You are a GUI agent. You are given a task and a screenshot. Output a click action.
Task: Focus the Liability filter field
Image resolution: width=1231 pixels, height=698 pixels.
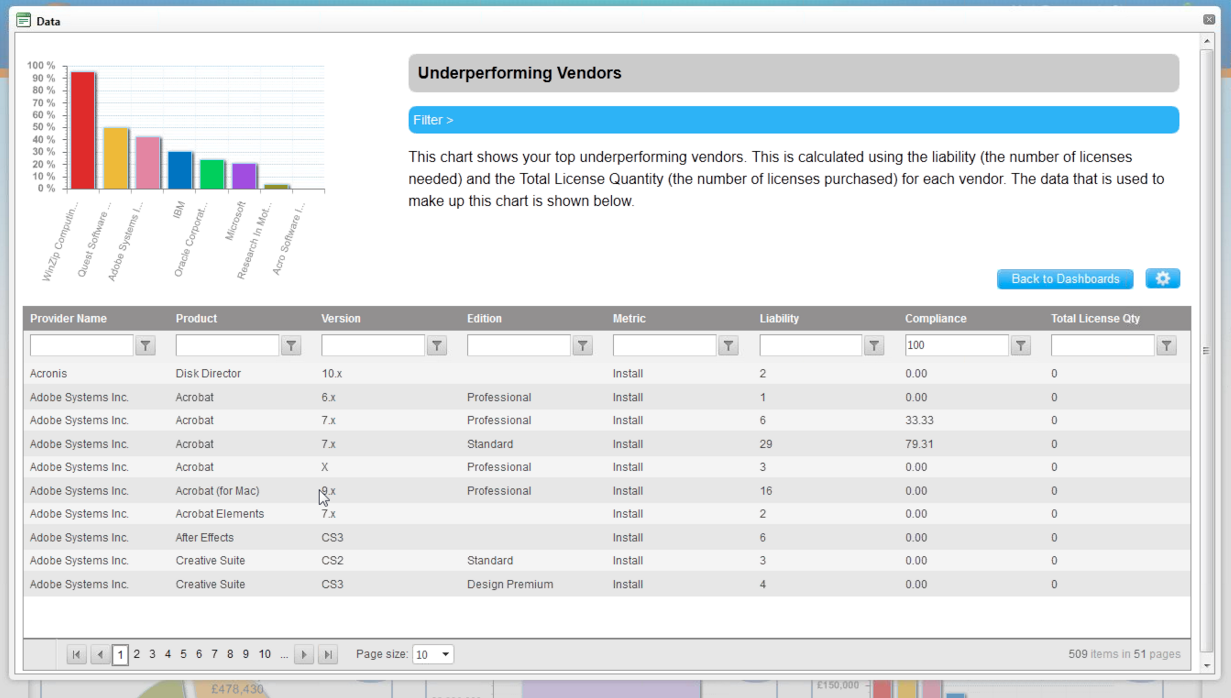(811, 345)
